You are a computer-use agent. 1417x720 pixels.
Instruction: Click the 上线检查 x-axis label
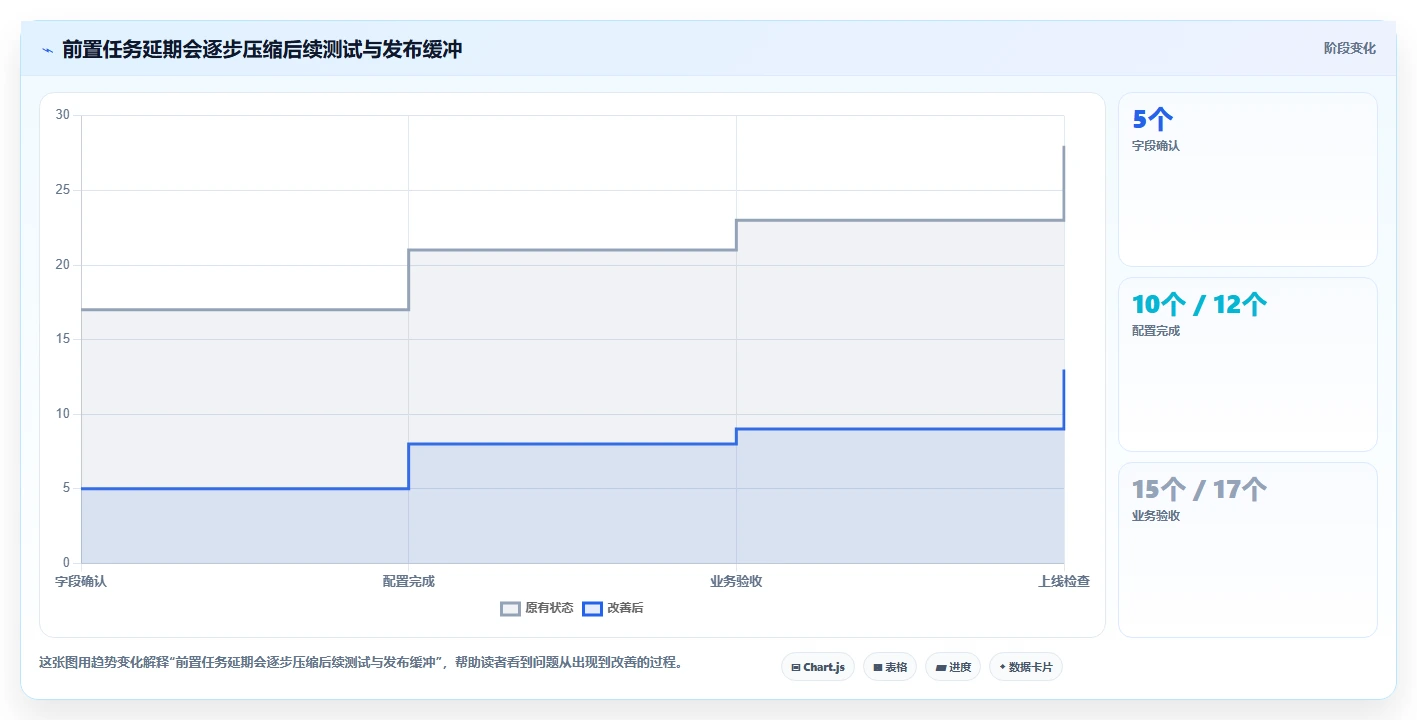pyautogui.click(x=1064, y=581)
